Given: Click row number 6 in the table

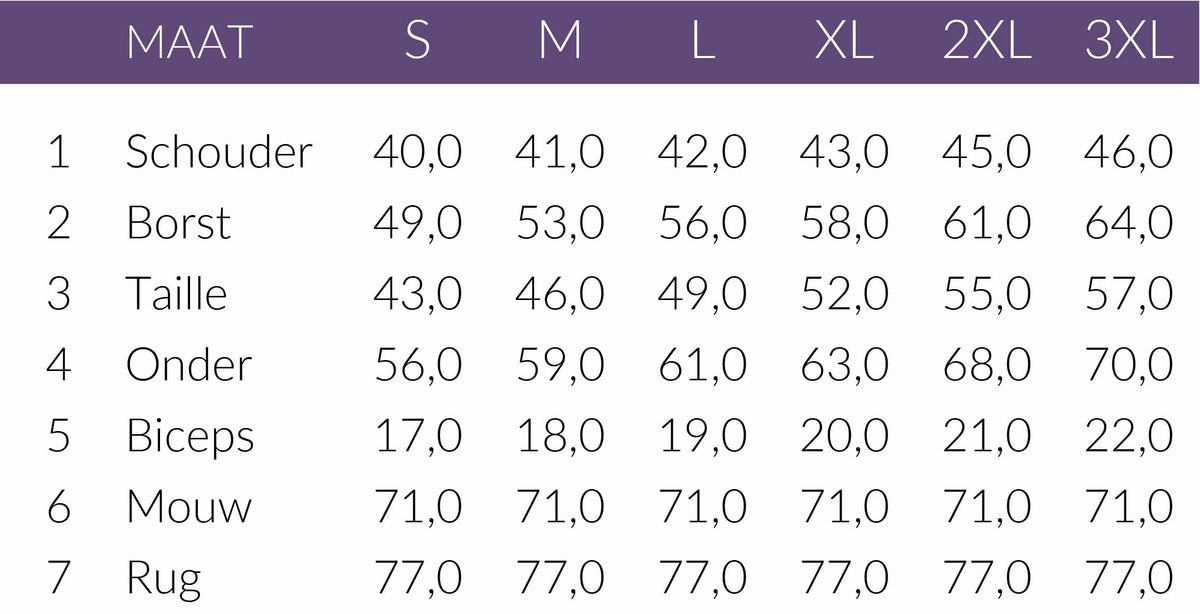Looking at the screenshot, I should [x=59, y=507].
